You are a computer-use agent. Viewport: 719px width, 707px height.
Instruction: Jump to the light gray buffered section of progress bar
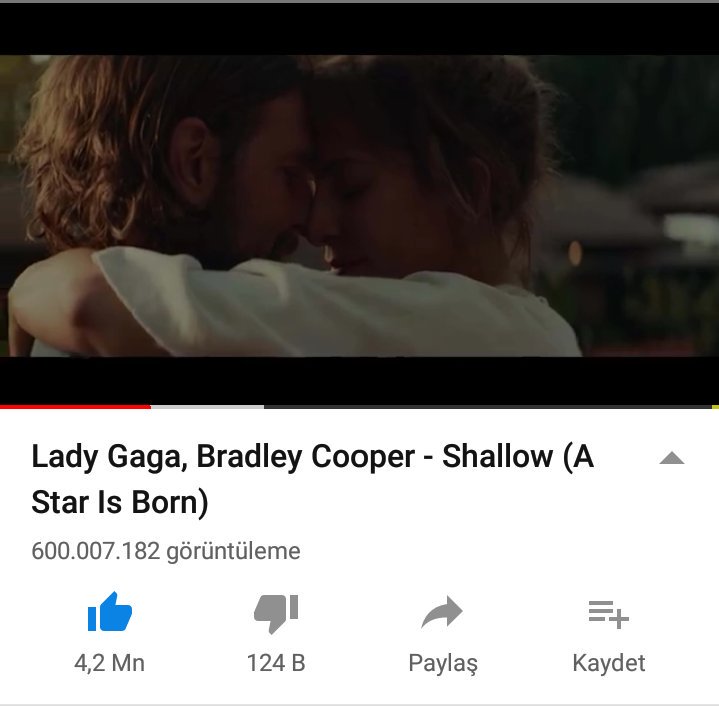click(x=207, y=407)
